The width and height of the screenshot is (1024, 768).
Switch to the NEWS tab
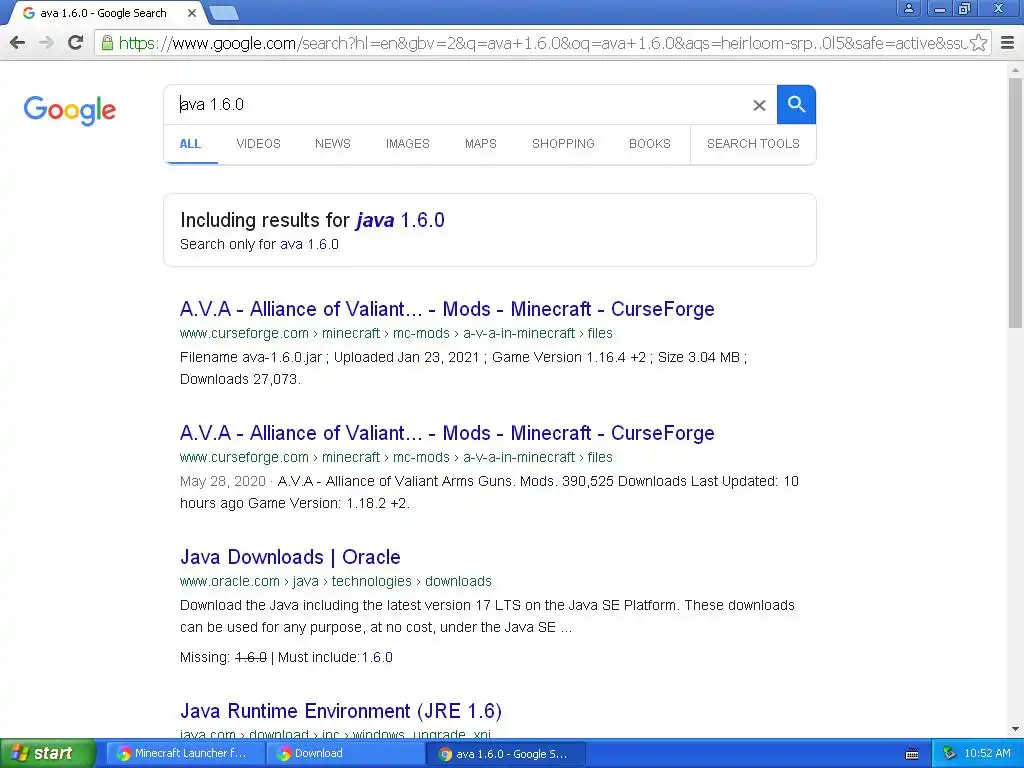click(333, 144)
